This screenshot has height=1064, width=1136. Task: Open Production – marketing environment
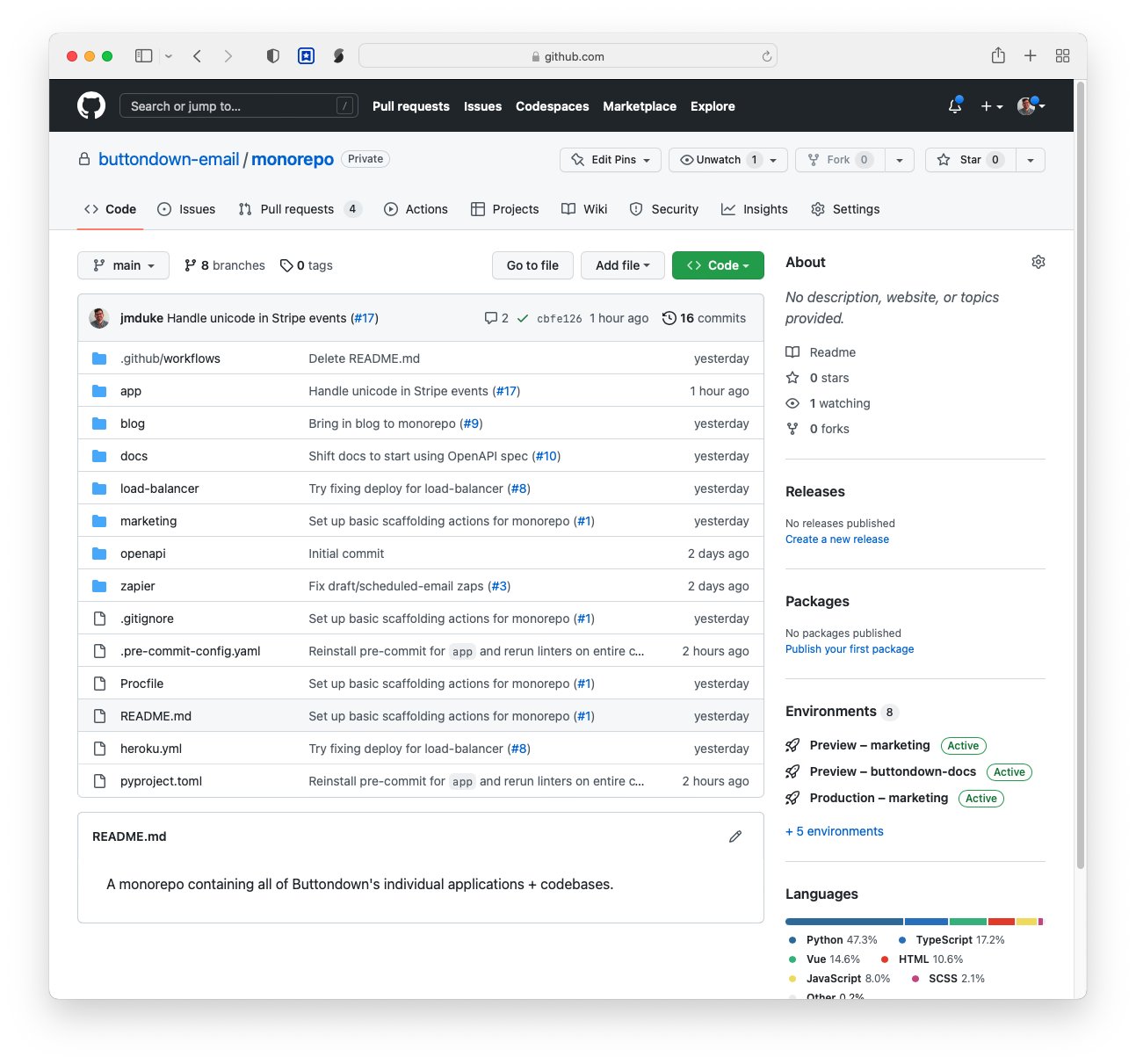[879, 798]
